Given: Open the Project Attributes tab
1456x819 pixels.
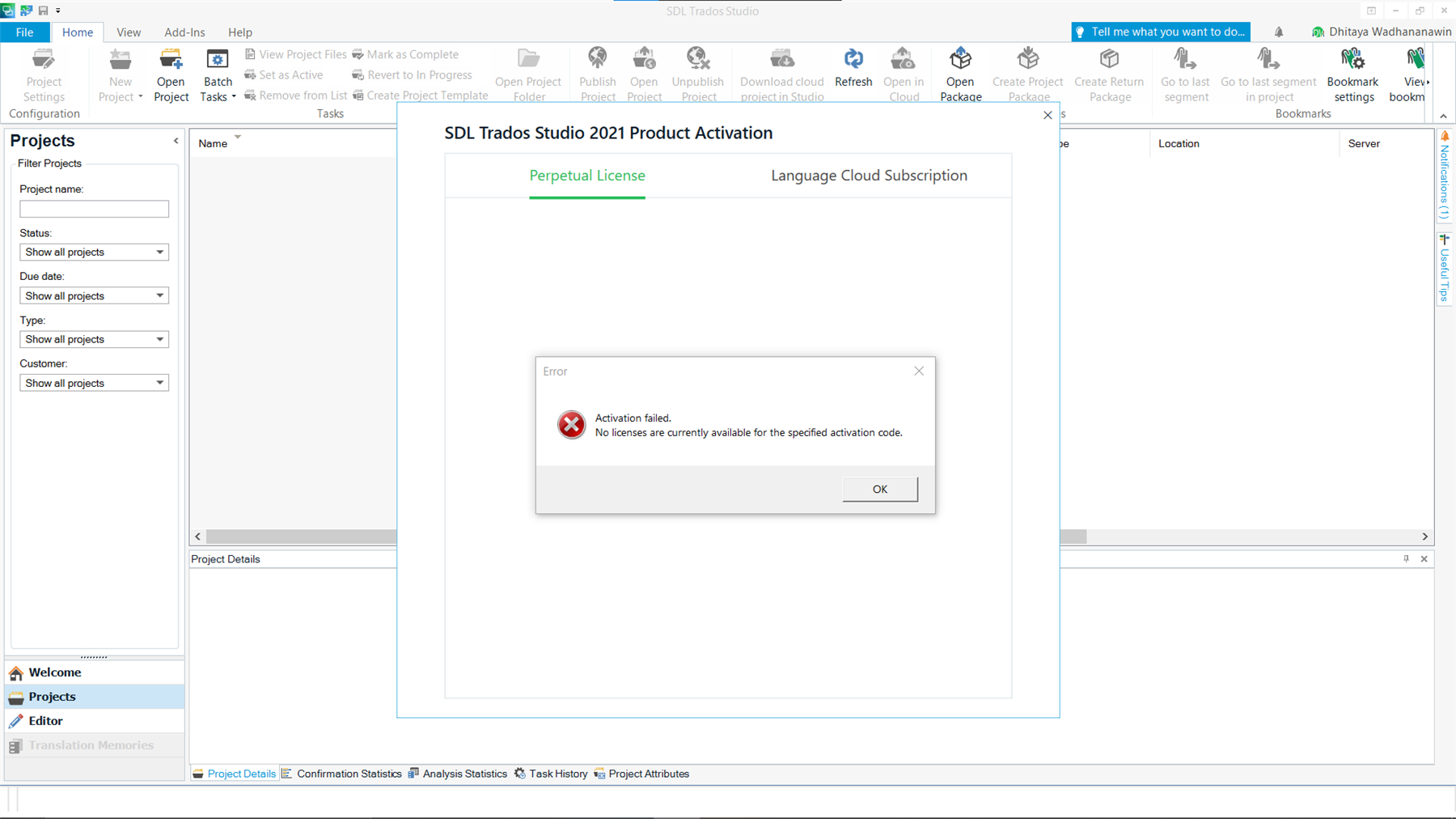Looking at the screenshot, I should coord(641,774).
